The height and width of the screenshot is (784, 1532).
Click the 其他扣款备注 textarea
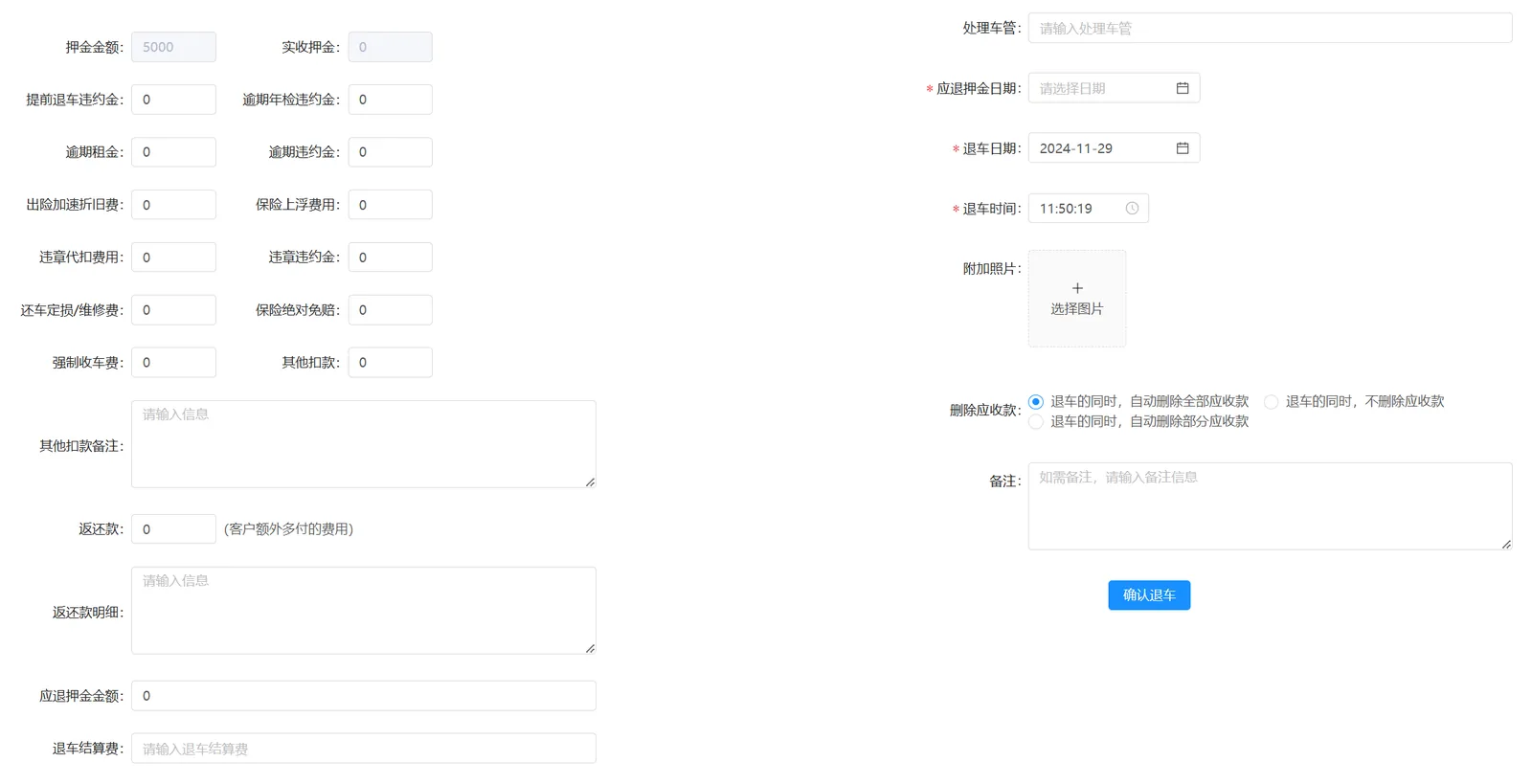click(x=364, y=444)
